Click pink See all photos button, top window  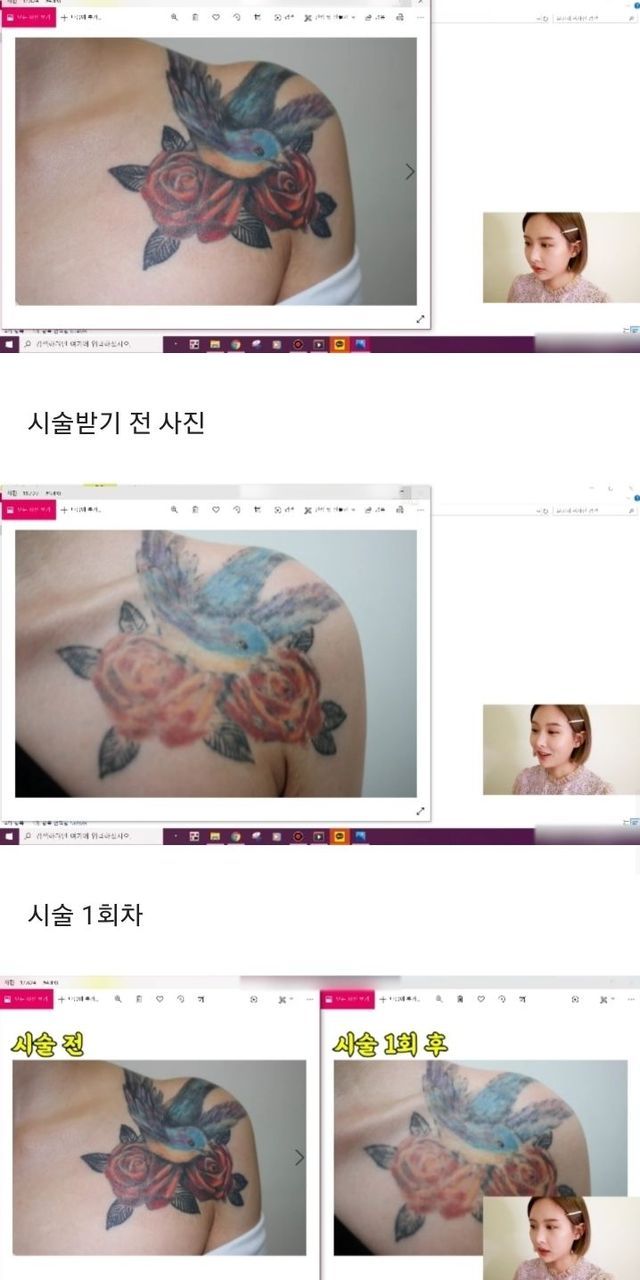click(28, 17)
